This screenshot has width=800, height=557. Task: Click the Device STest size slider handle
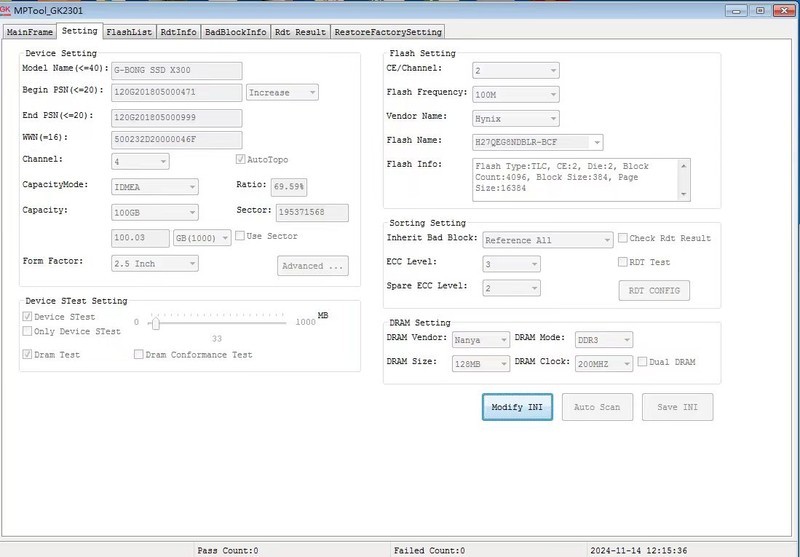[x=155, y=322]
